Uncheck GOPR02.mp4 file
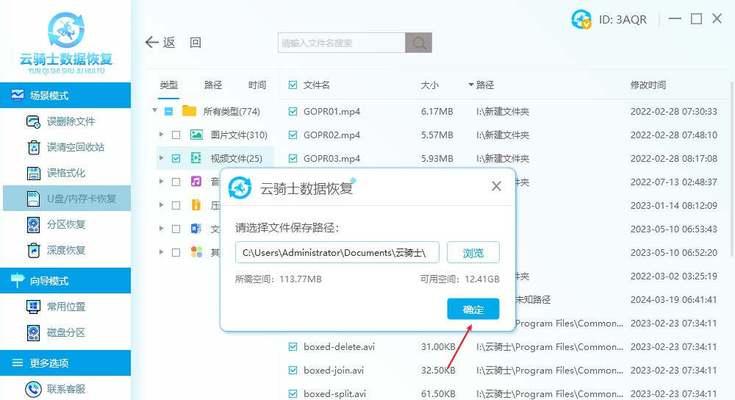The width and height of the screenshot is (735, 400). click(293, 135)
